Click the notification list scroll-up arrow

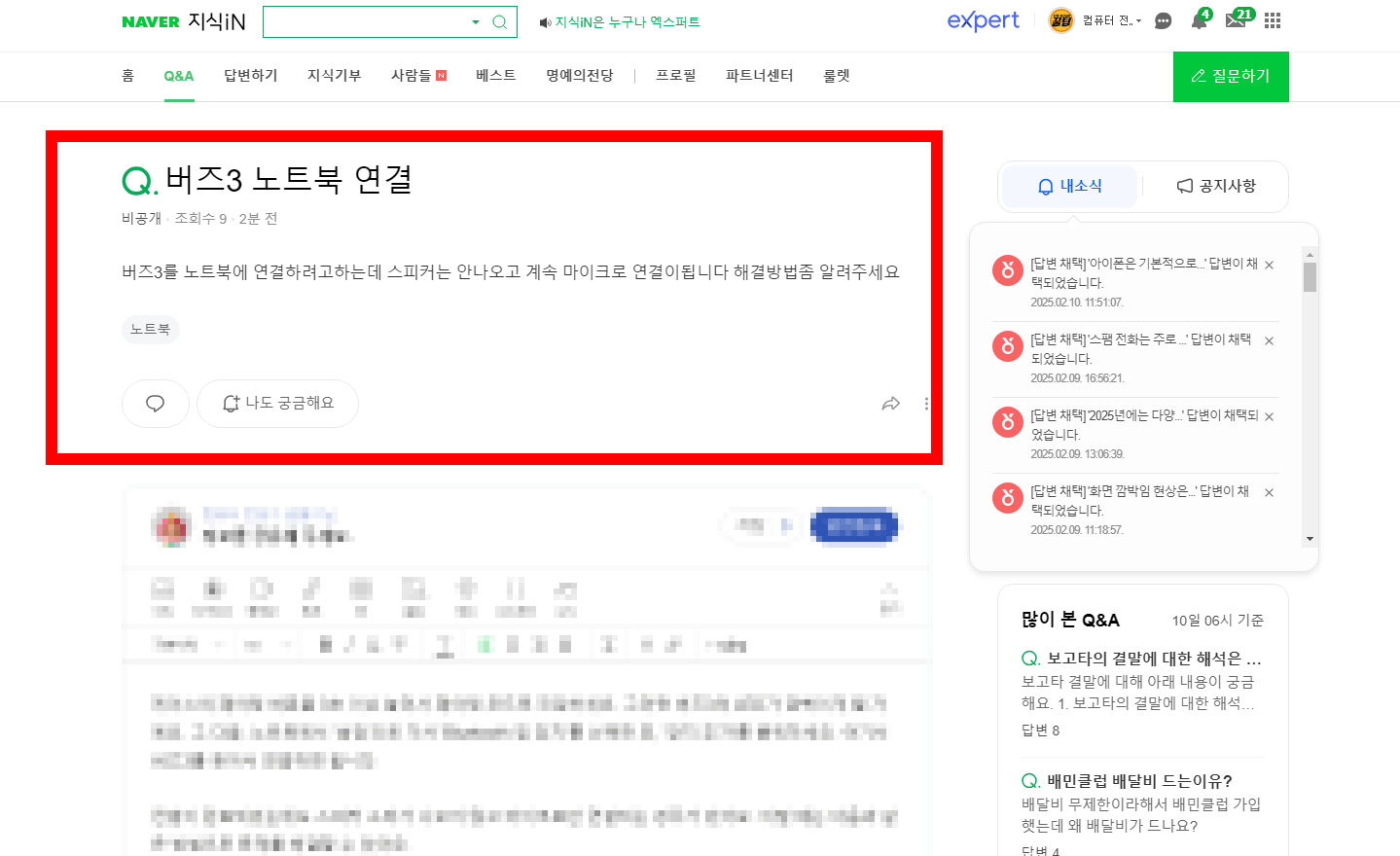point(1310,255)
